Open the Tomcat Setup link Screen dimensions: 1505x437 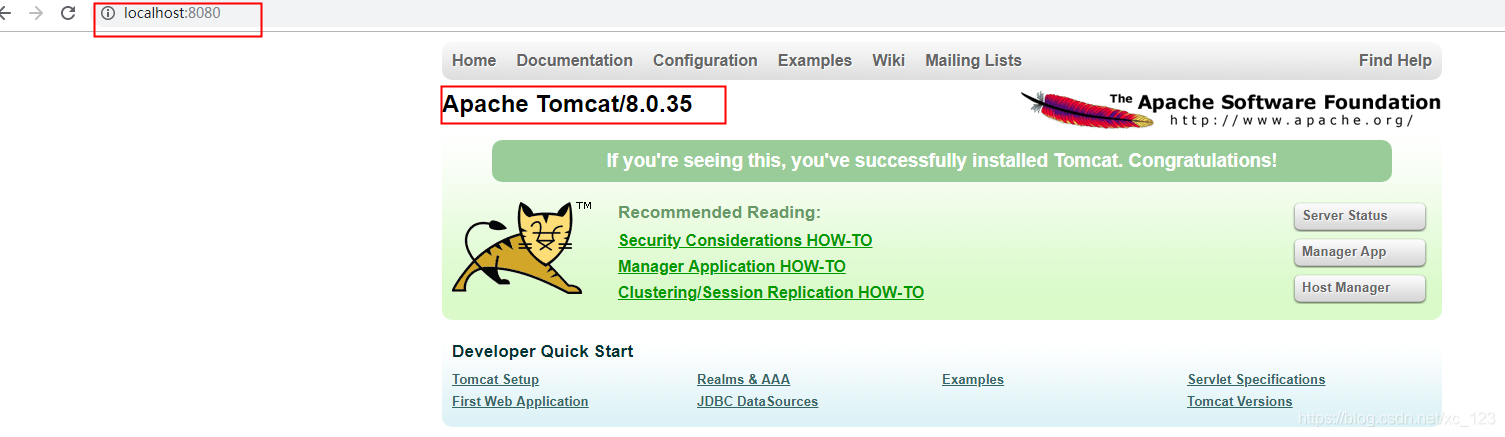click(495, 379)
